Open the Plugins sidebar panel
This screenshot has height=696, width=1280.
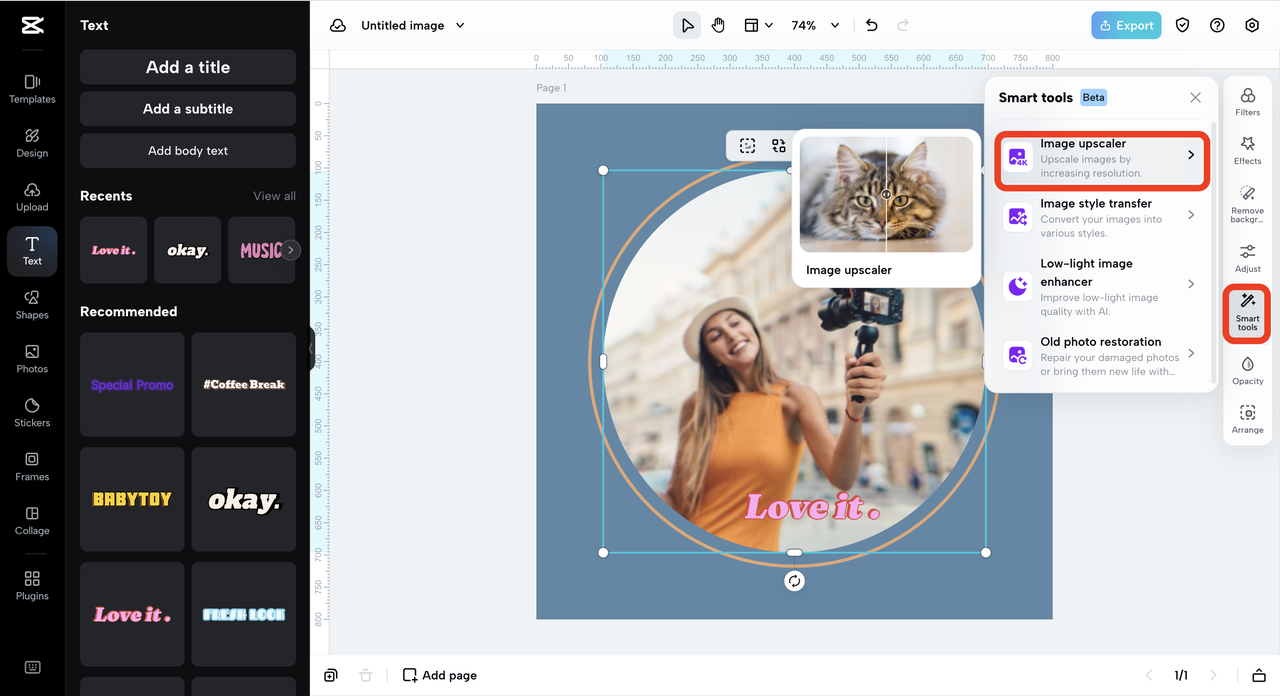32,585
